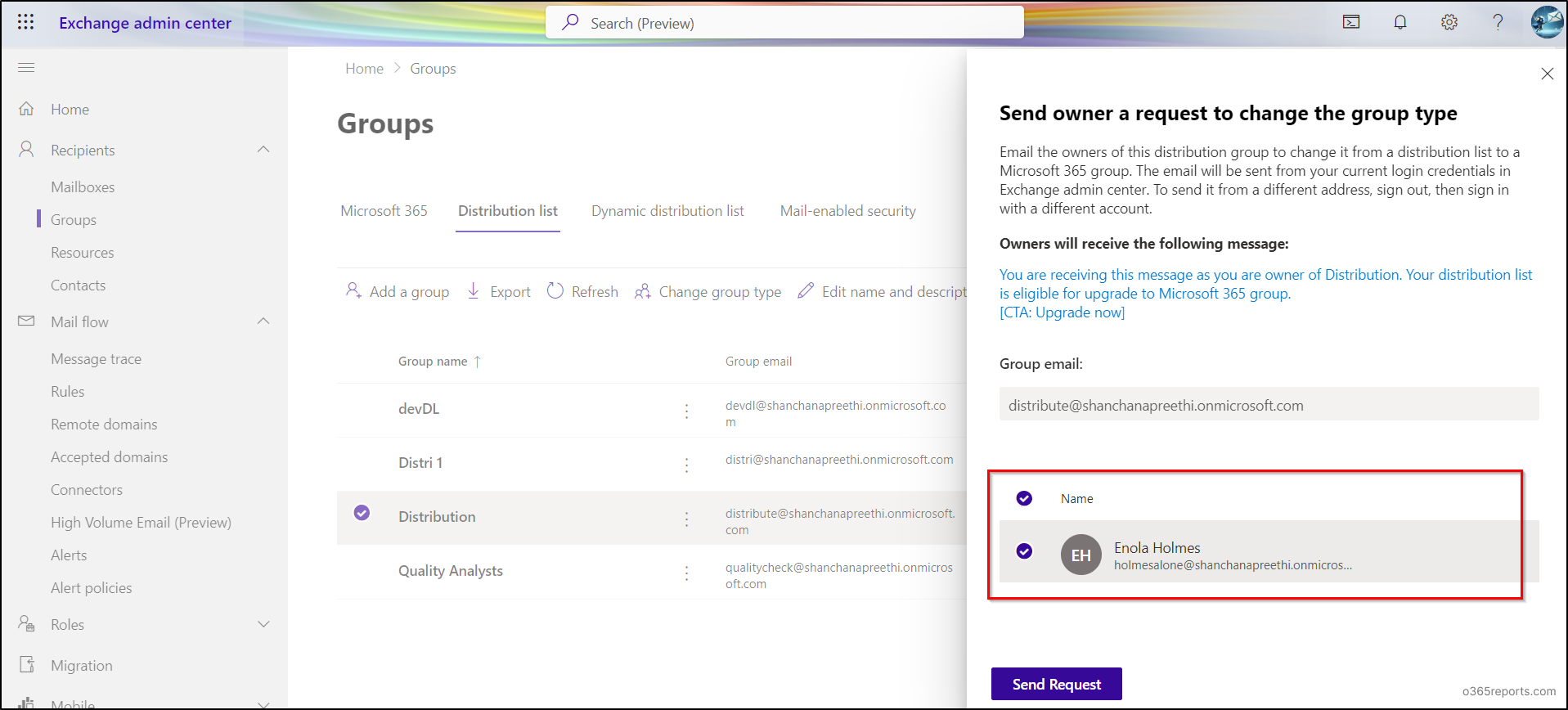Open the Dynamic distribution list tab

pyautogui.click(x=667, y=211)
